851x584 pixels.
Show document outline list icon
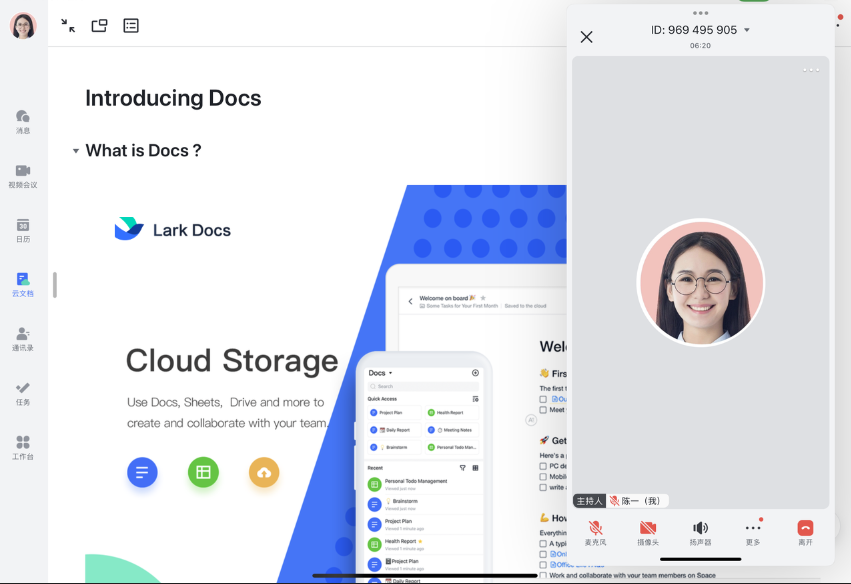point(131,26)
